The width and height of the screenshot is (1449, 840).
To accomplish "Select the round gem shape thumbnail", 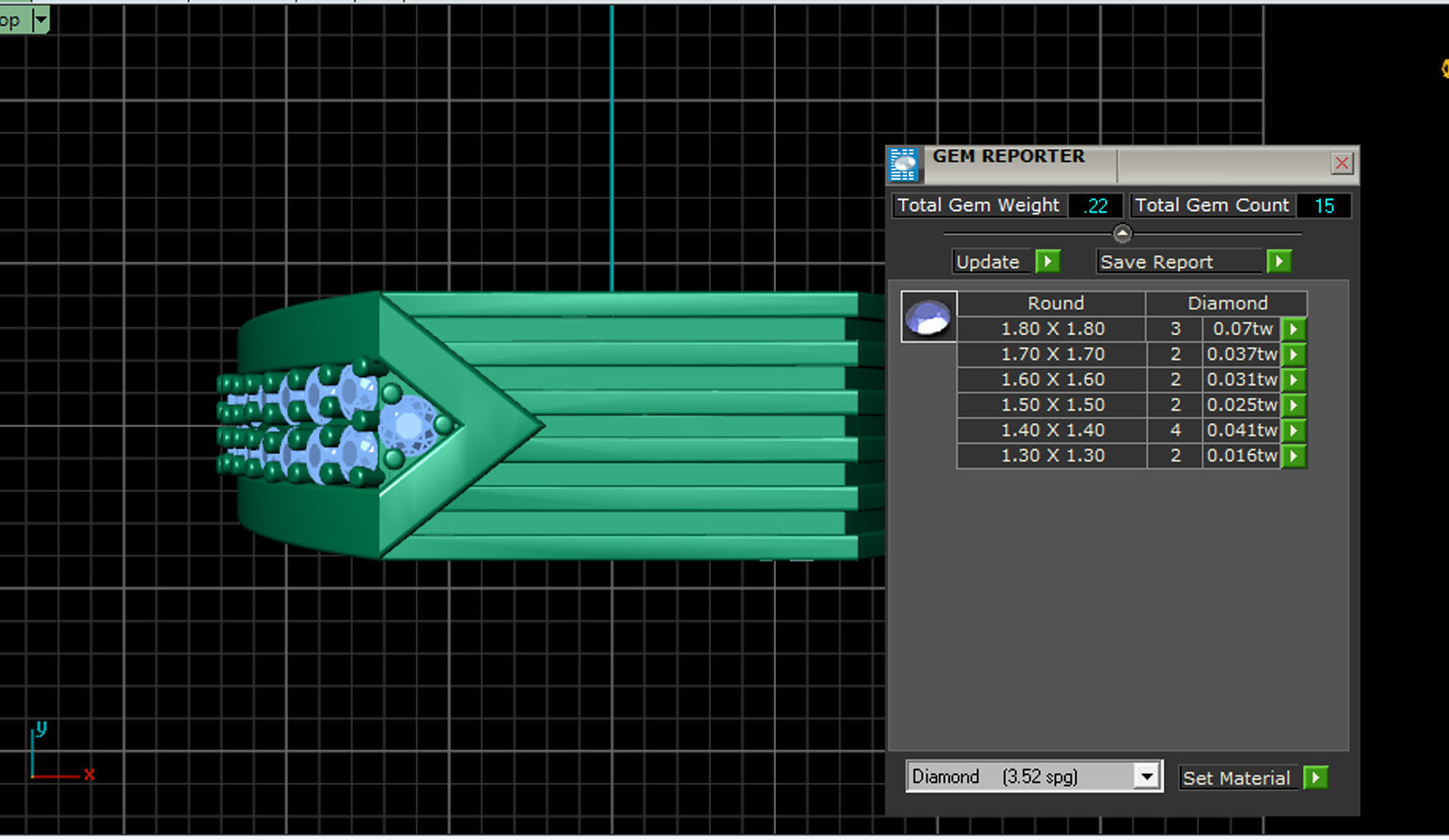I will [928, 316].
